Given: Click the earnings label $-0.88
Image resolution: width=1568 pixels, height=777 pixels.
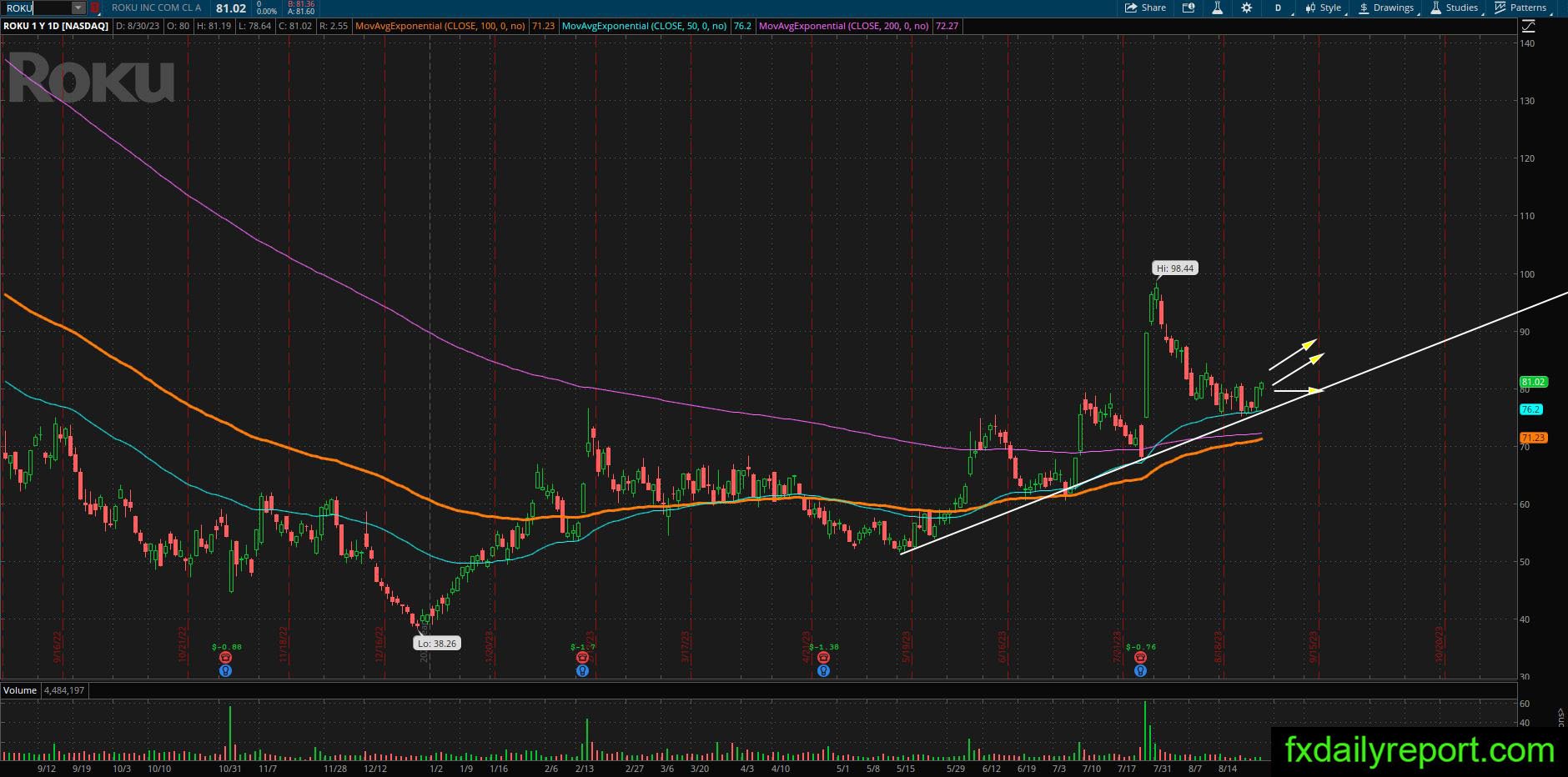Looking at the screenshot, I should click(226, 647).
